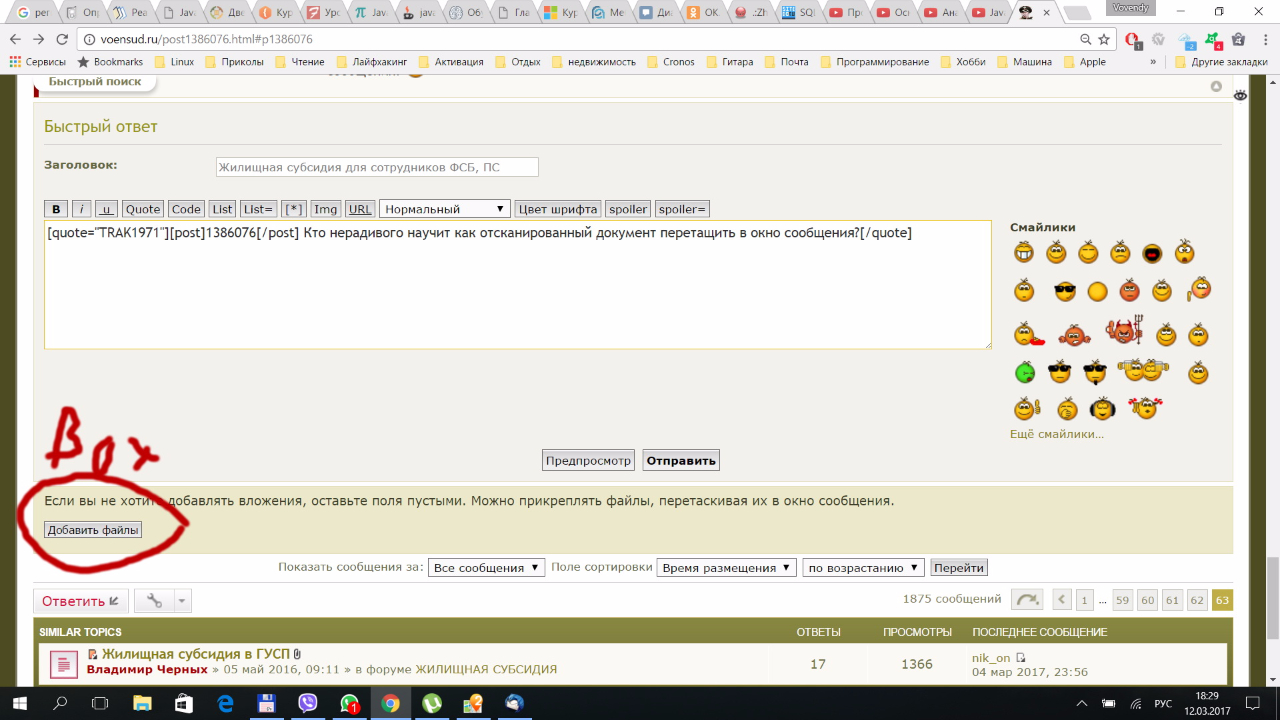Click the Bold (B) formatting button
The width and height of the screenshot is (1280, 720).
point(56,209)
